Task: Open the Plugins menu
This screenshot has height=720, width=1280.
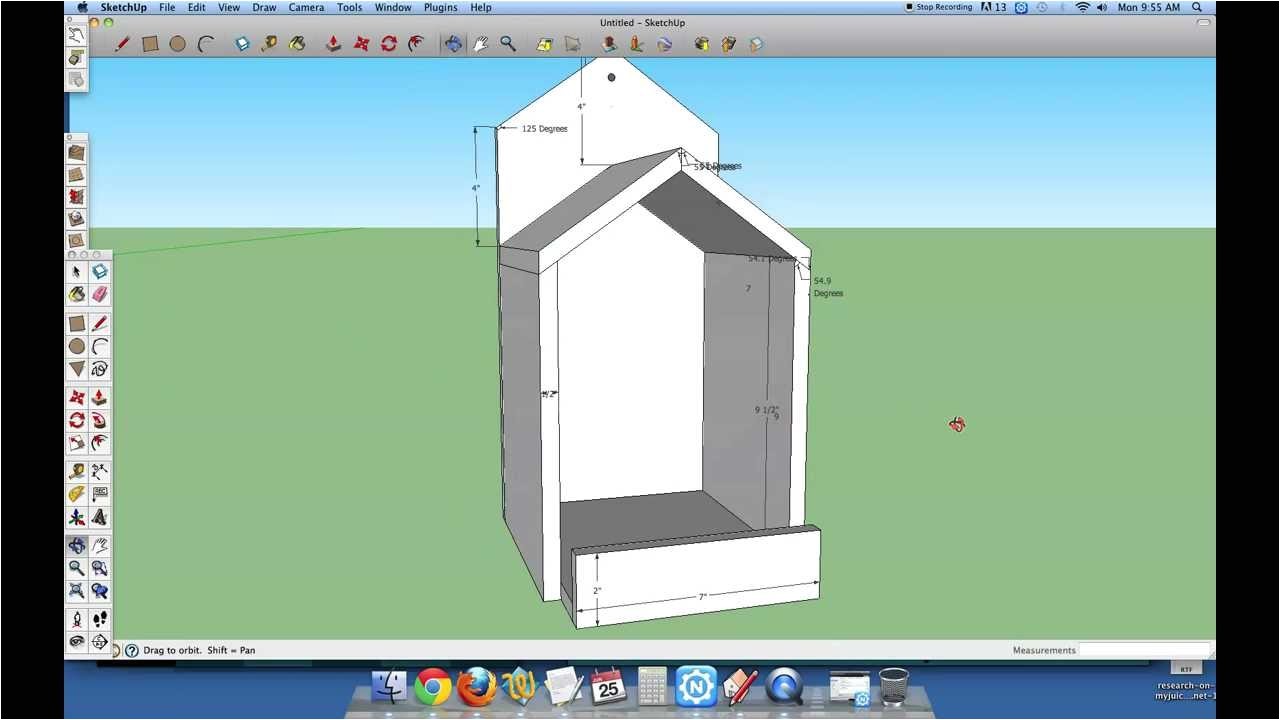Action: 439,7
